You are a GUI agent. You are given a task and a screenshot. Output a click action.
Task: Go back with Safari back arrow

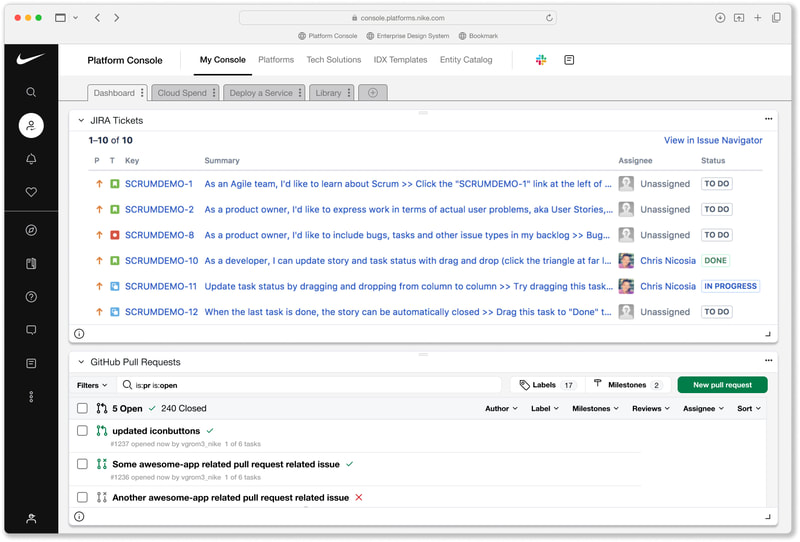[97, 18]
